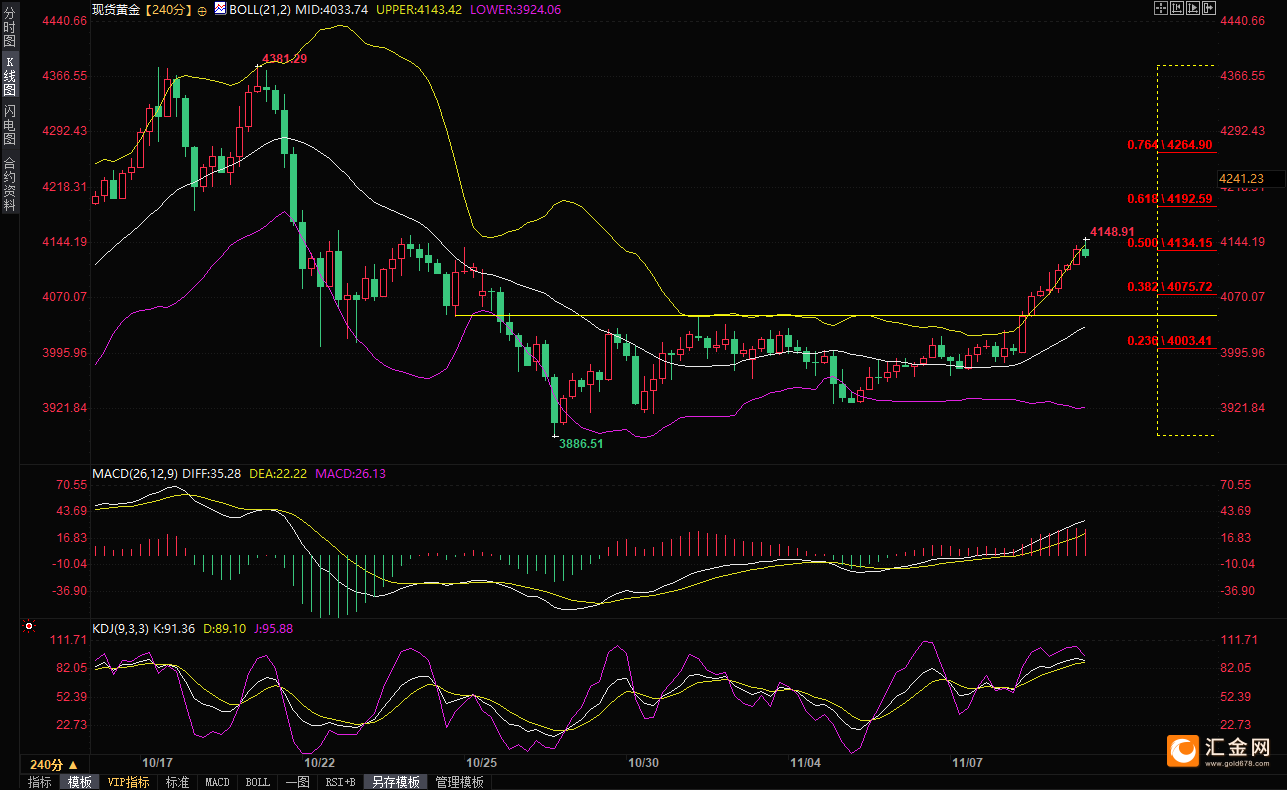
Task: Click the BOLL indicator chart icon
Action: (x=222, y=9)
